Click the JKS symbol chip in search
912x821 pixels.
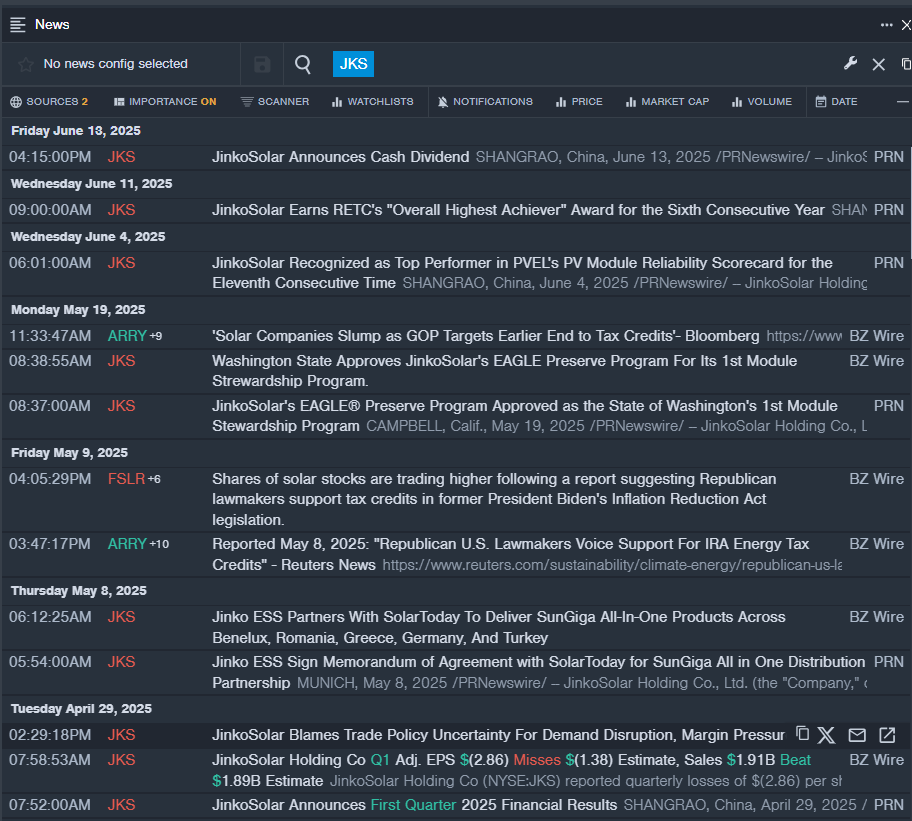[x=353, y=64]
